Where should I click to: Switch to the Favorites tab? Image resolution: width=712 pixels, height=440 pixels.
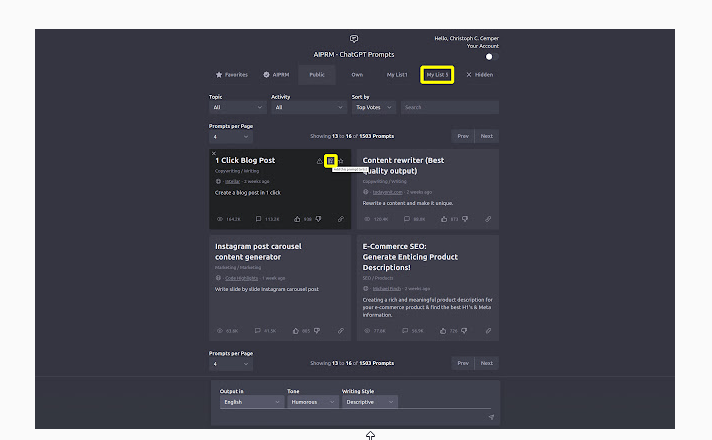pyautogui.click(x=232, y=74)
